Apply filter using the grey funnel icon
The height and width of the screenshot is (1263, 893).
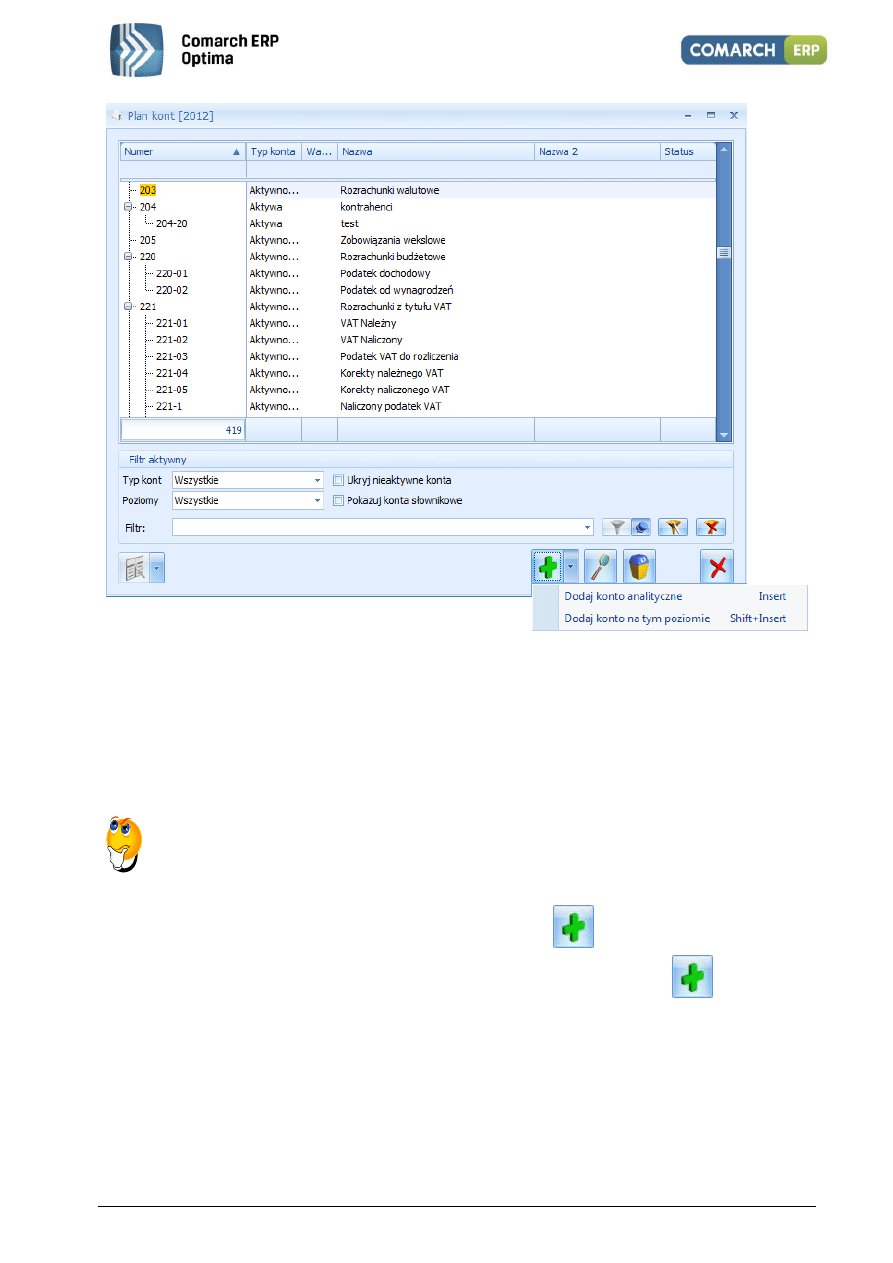click(617, 527)
